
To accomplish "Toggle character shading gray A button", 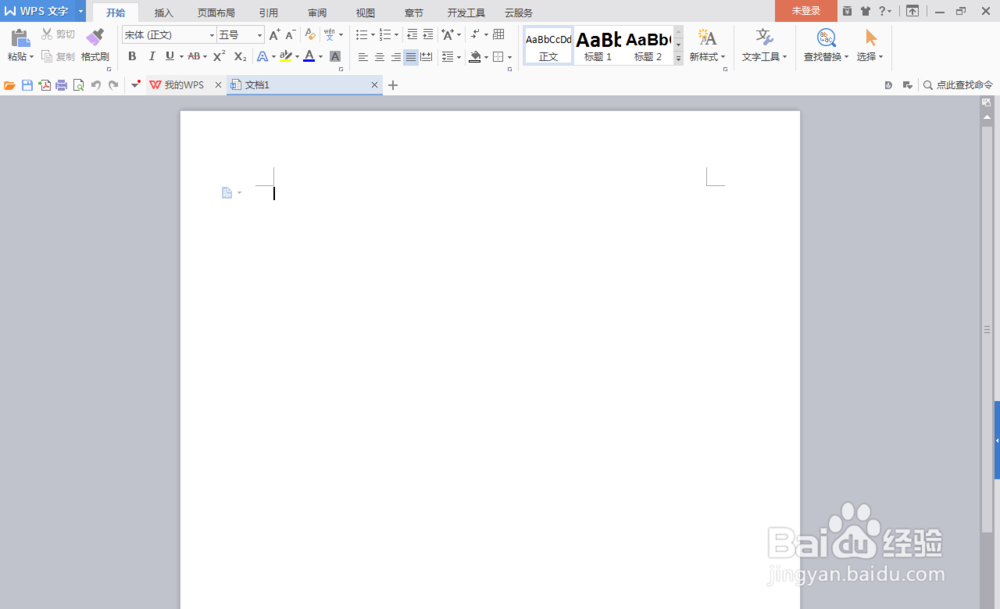I will (335, 56).
